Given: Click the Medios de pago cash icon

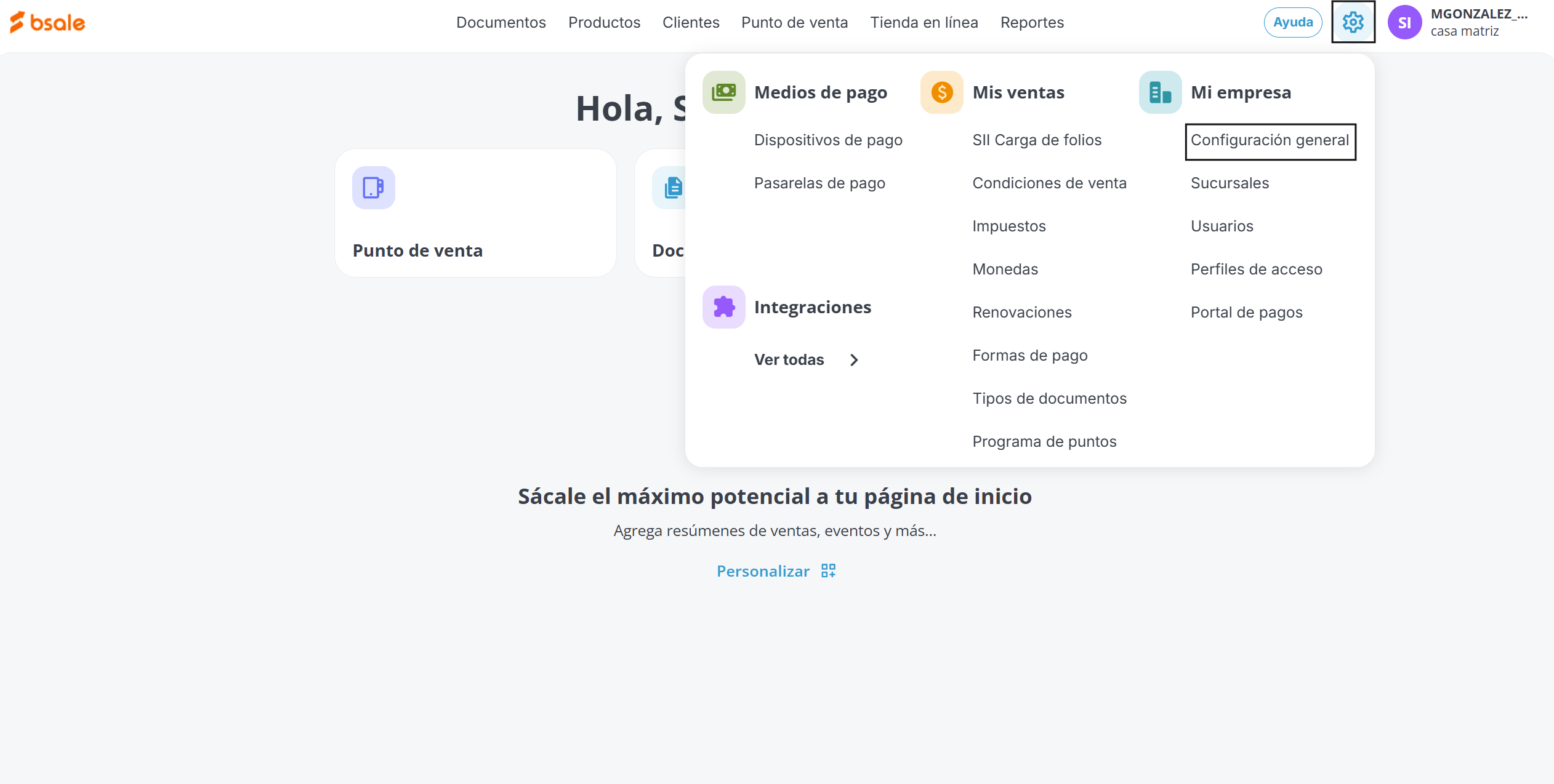Looking at the screenshot, I should coord(723,92).
